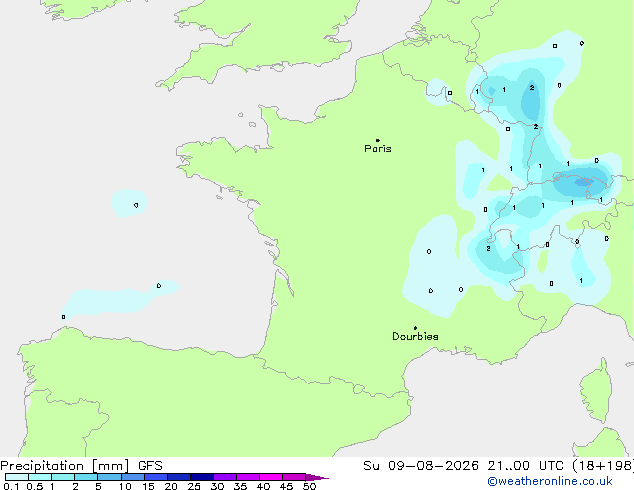Open the weatheronline.co.uk copyright link
Screen dimensions: 634x490
coord(550,481)
